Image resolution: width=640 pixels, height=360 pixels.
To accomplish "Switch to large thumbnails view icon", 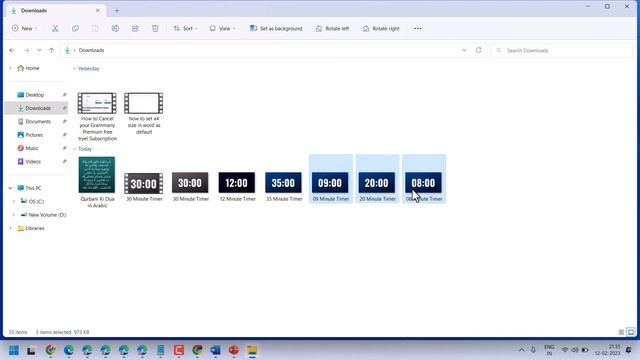I will 631,332.
